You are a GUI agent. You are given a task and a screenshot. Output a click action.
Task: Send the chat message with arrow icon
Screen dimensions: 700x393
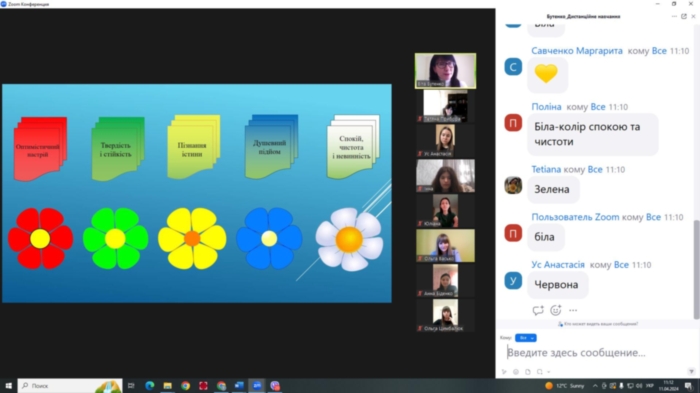(692, 372)
